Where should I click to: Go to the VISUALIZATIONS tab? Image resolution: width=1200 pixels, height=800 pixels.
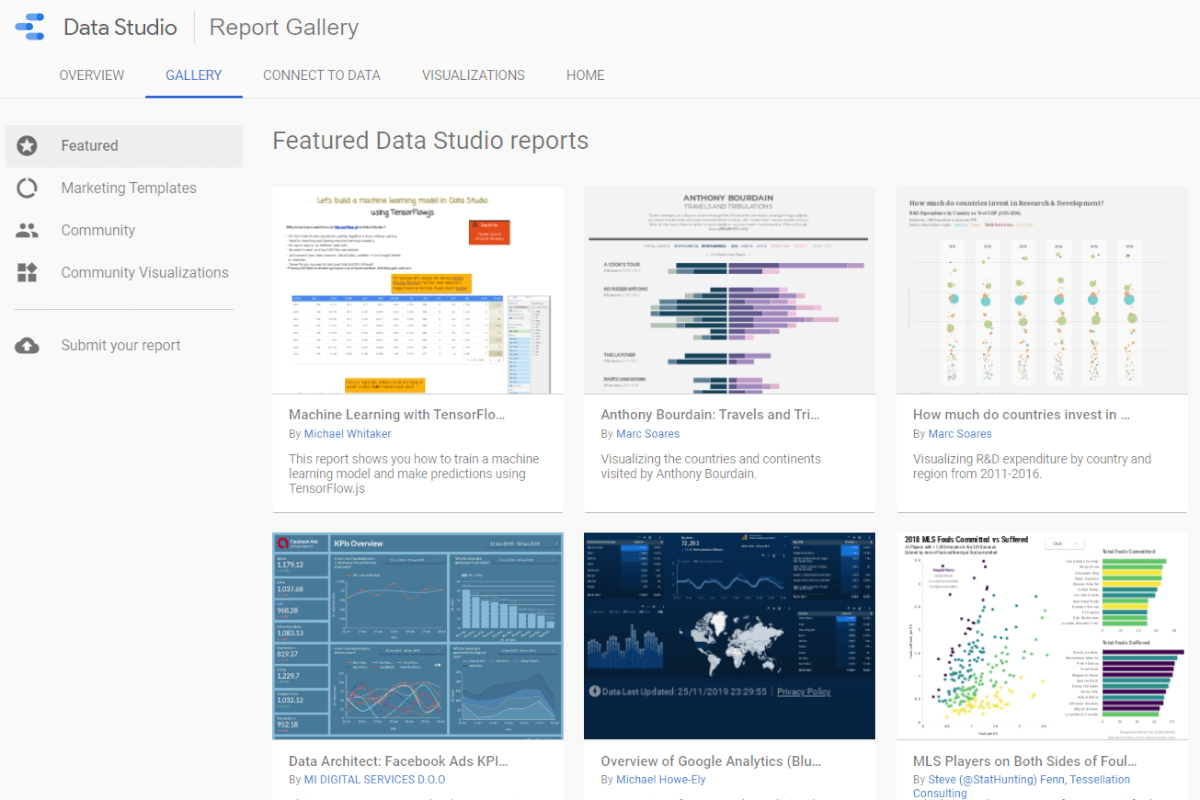[473, 75]
